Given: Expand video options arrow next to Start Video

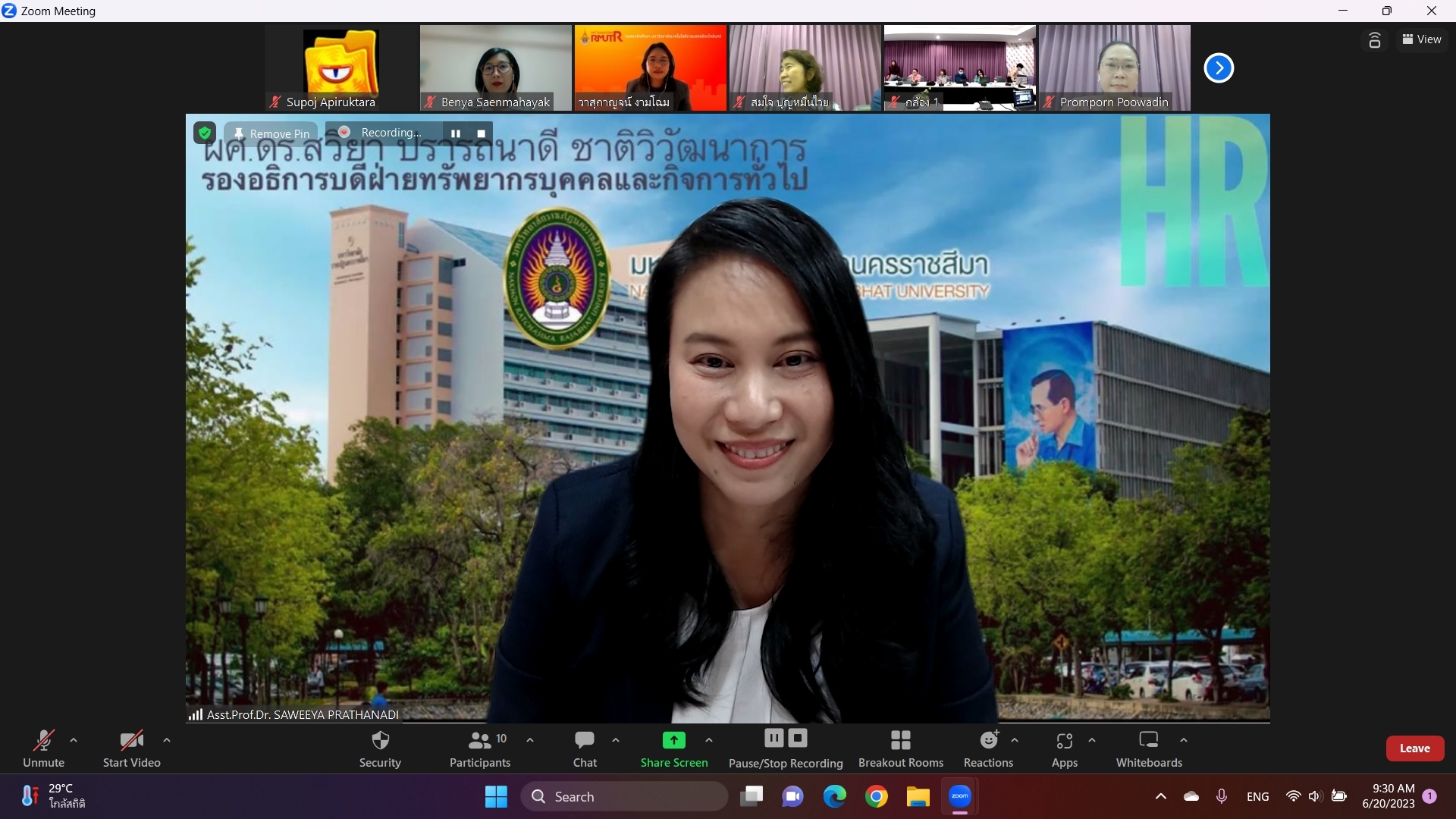Looking at the screenshot, I should pos(167,740).
